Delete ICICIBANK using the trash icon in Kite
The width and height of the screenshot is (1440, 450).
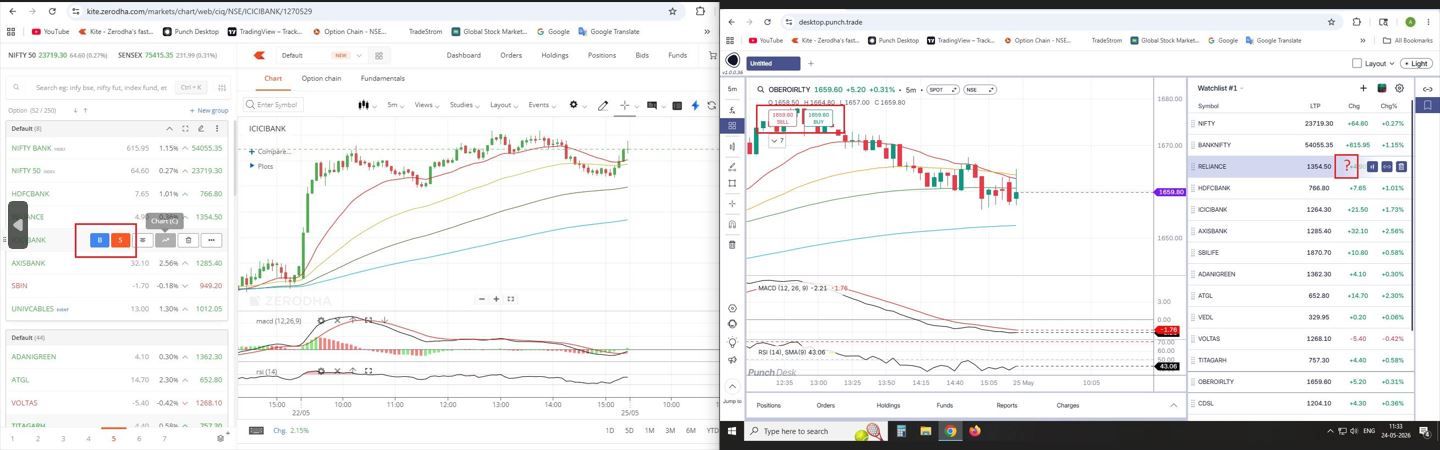point(188,240)
